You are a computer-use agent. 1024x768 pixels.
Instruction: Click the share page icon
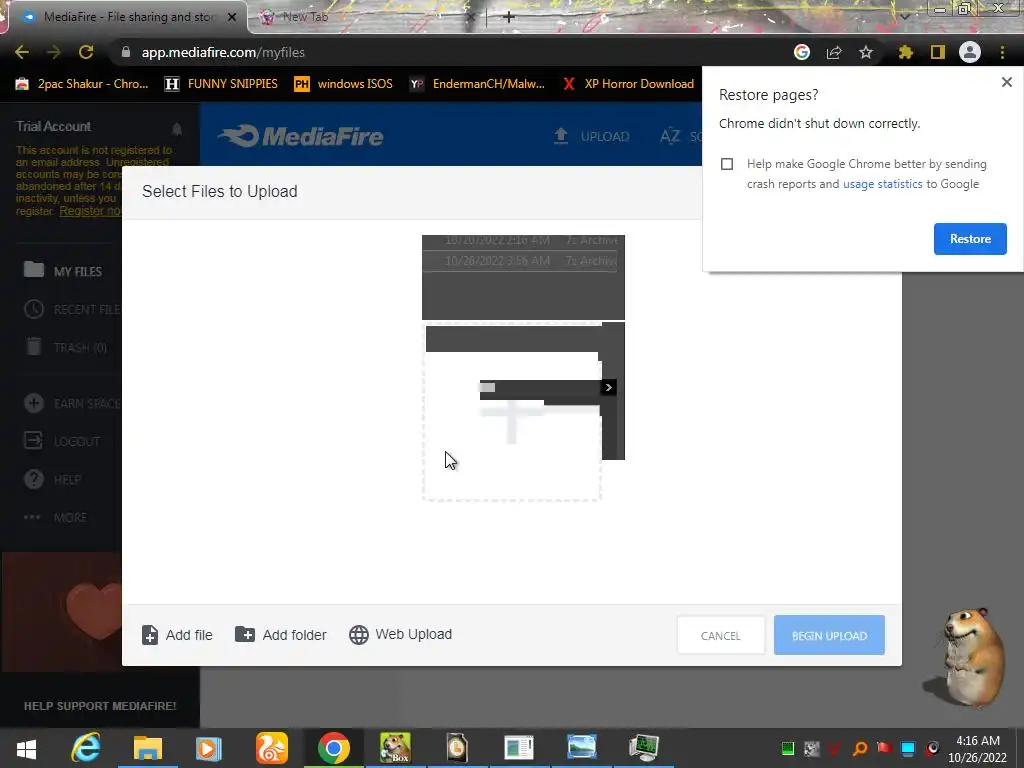[x=834, y=52]
